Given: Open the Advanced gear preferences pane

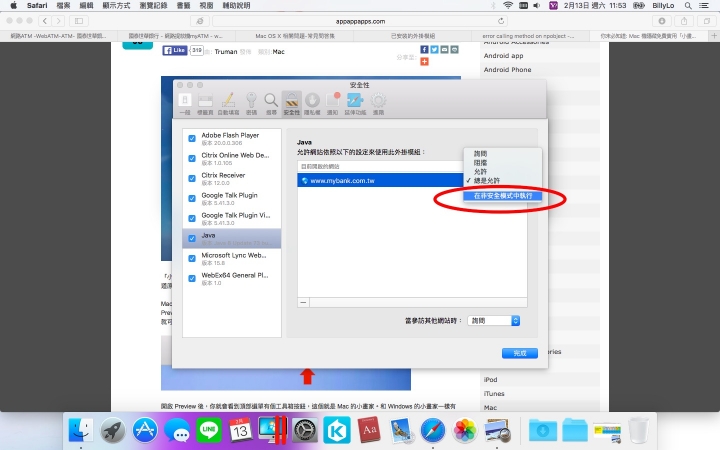Looking at the screenshot, I should [378, 104].
